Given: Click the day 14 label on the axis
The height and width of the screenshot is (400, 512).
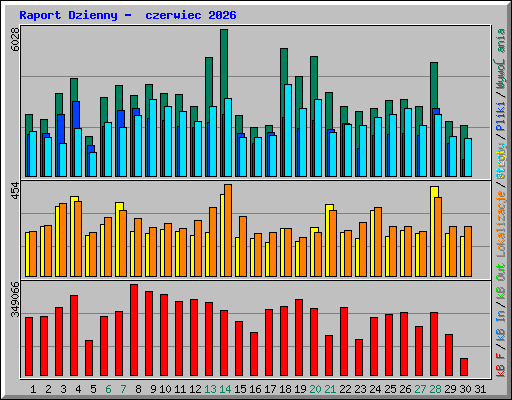Looking at the screenshot, I should [x=225, y=389].
